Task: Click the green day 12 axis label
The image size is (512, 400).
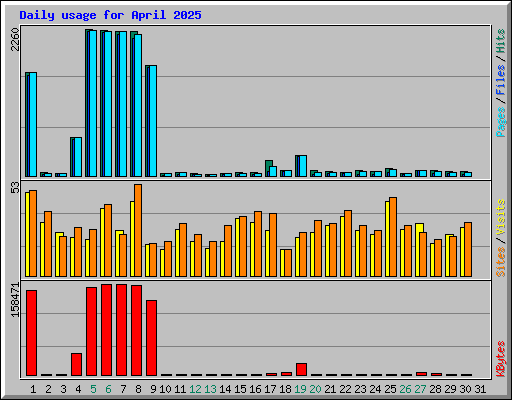Action: tap(195, 389)
